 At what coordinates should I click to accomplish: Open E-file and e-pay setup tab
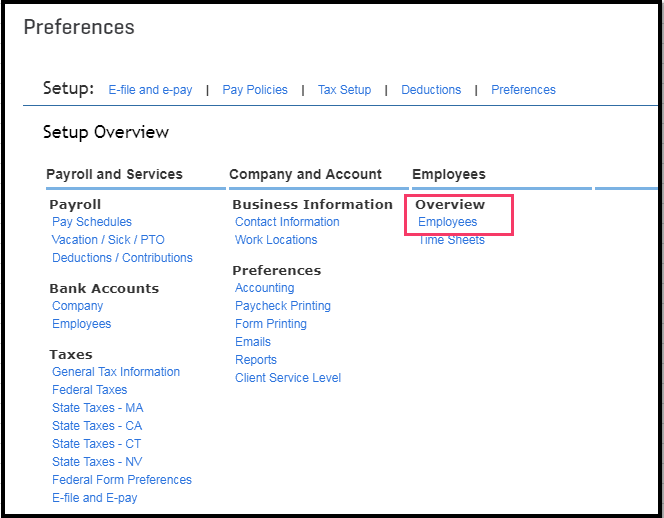[150, 90]
